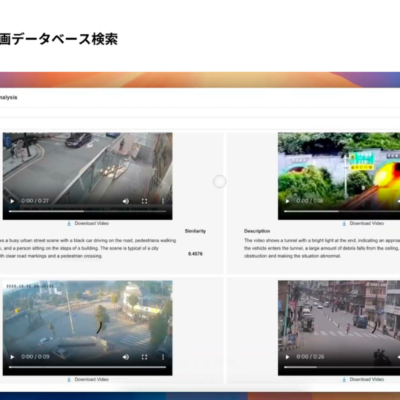The height and width of the screenshot is (400, 400).
Task: Play the 0:26 busy market street video
Action: (x=287, y=357)
